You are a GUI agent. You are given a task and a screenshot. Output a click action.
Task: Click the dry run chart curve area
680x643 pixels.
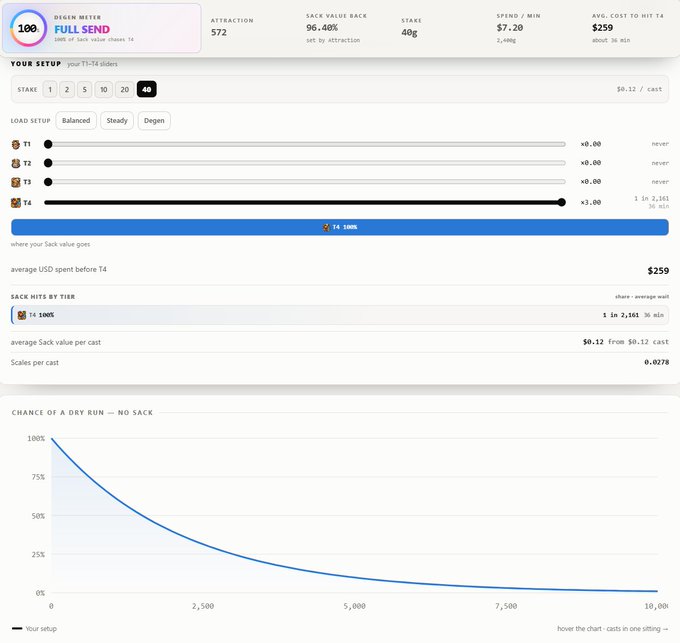354,515
